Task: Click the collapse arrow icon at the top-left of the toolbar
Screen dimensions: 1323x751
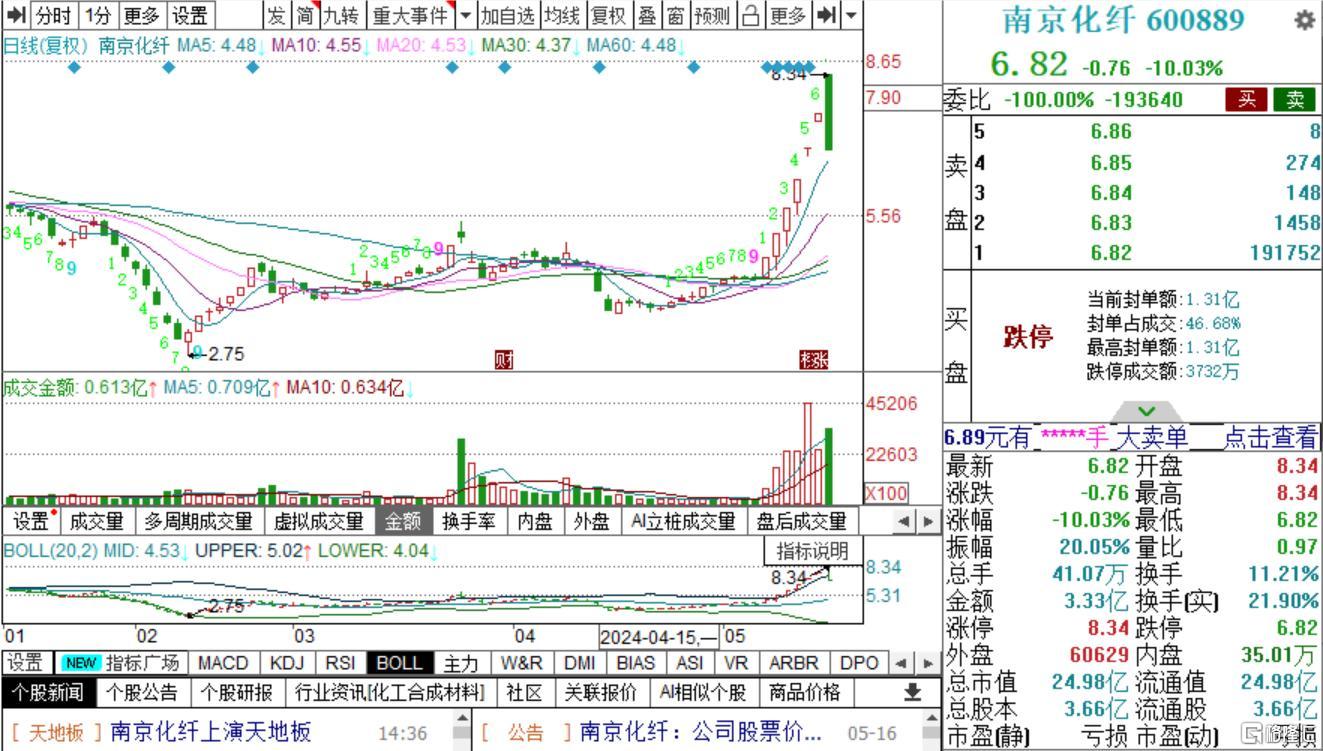Action: tap(17, 15)
